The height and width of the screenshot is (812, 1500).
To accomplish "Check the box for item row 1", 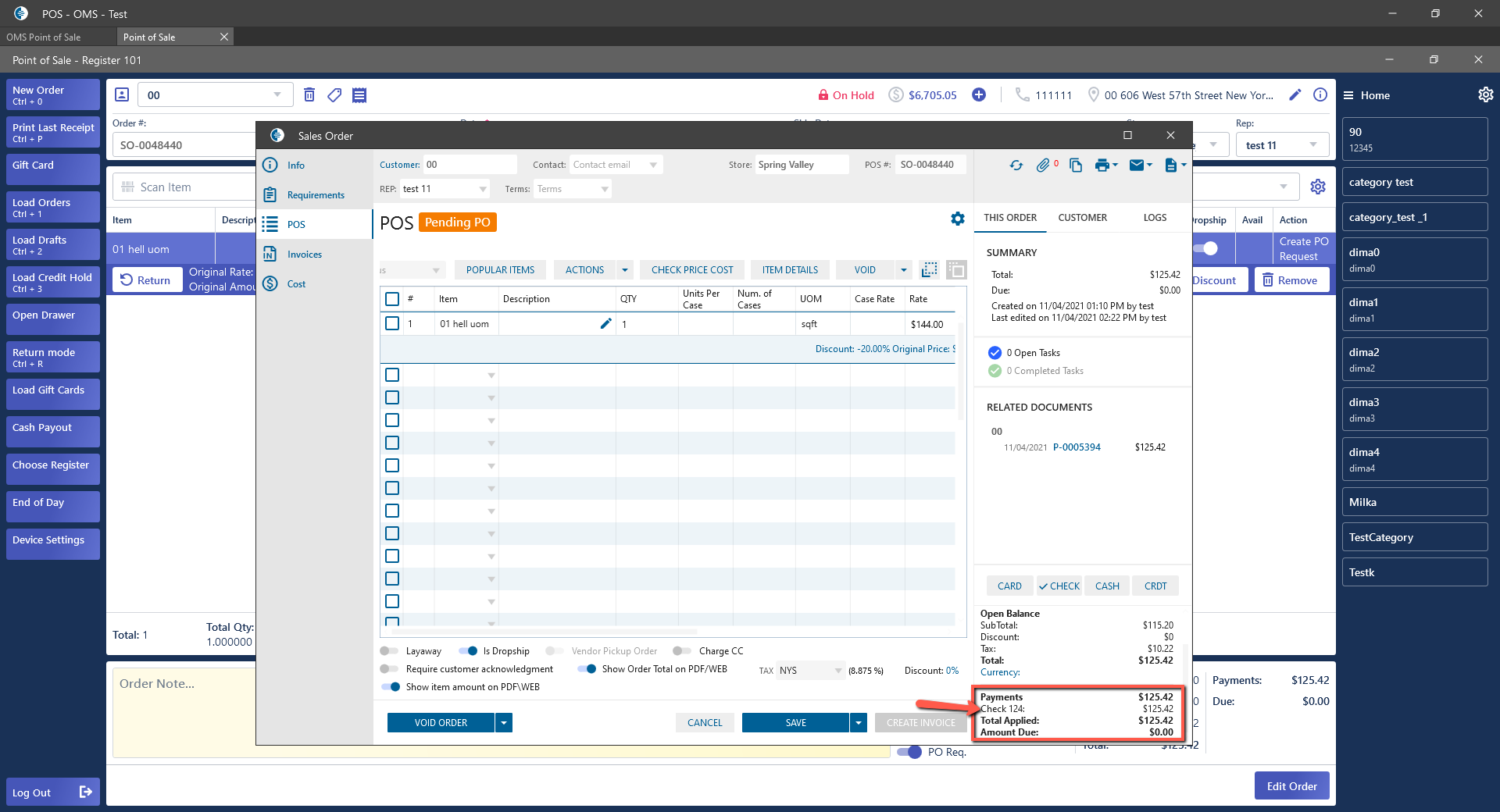I will point(392,324).
